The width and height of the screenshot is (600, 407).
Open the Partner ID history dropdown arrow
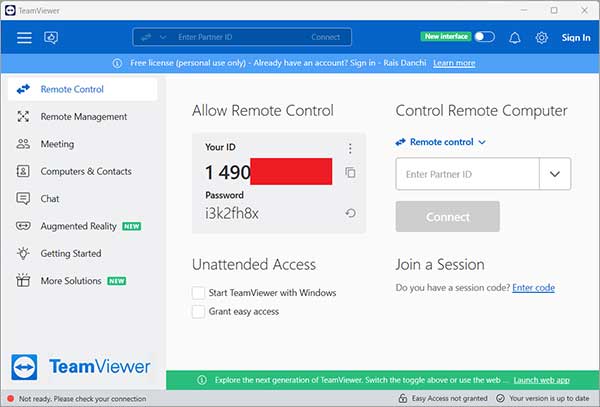point(555,174)
